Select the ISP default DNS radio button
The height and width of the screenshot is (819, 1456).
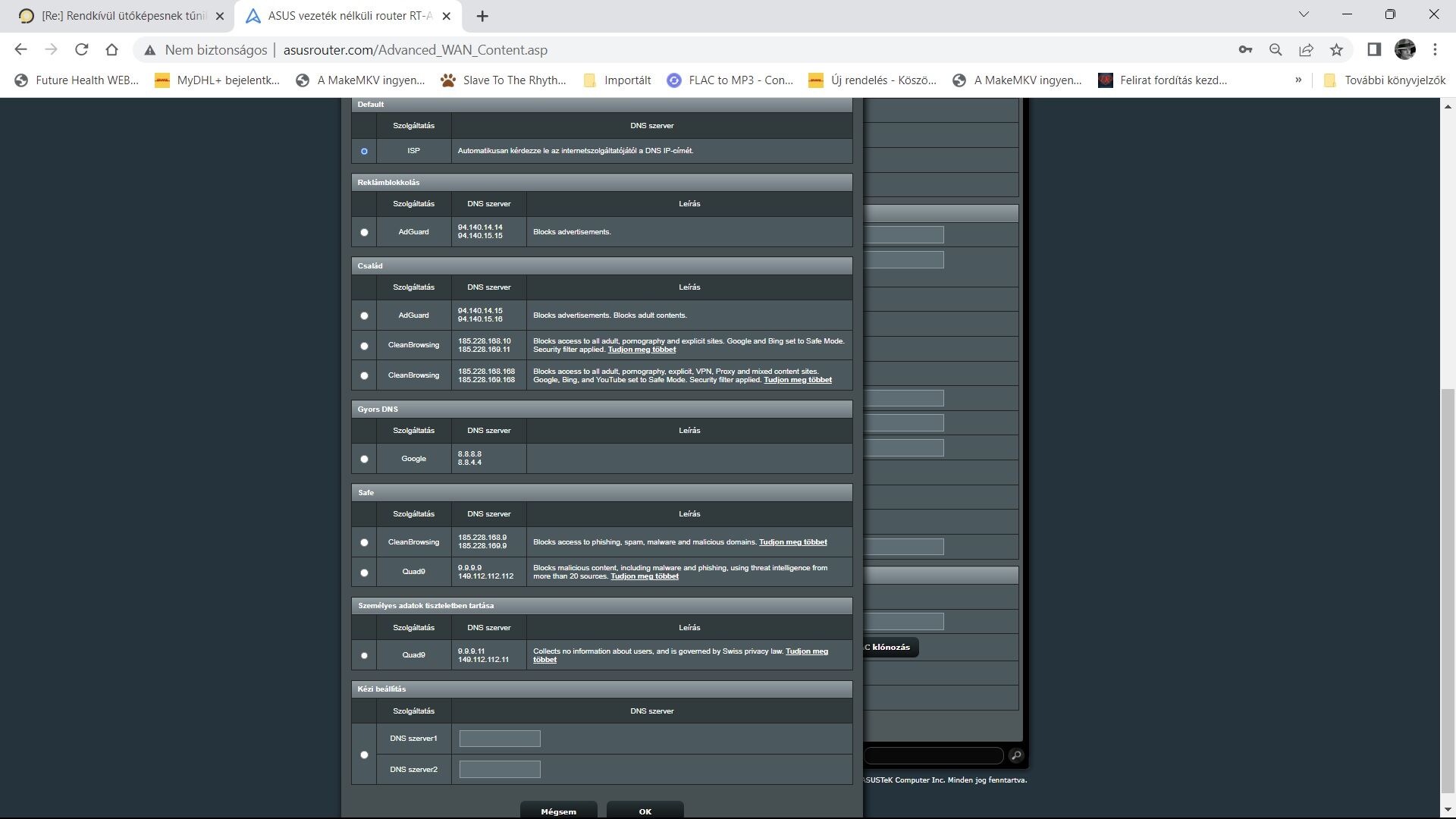pyautogui.click(x=364, y=151)
